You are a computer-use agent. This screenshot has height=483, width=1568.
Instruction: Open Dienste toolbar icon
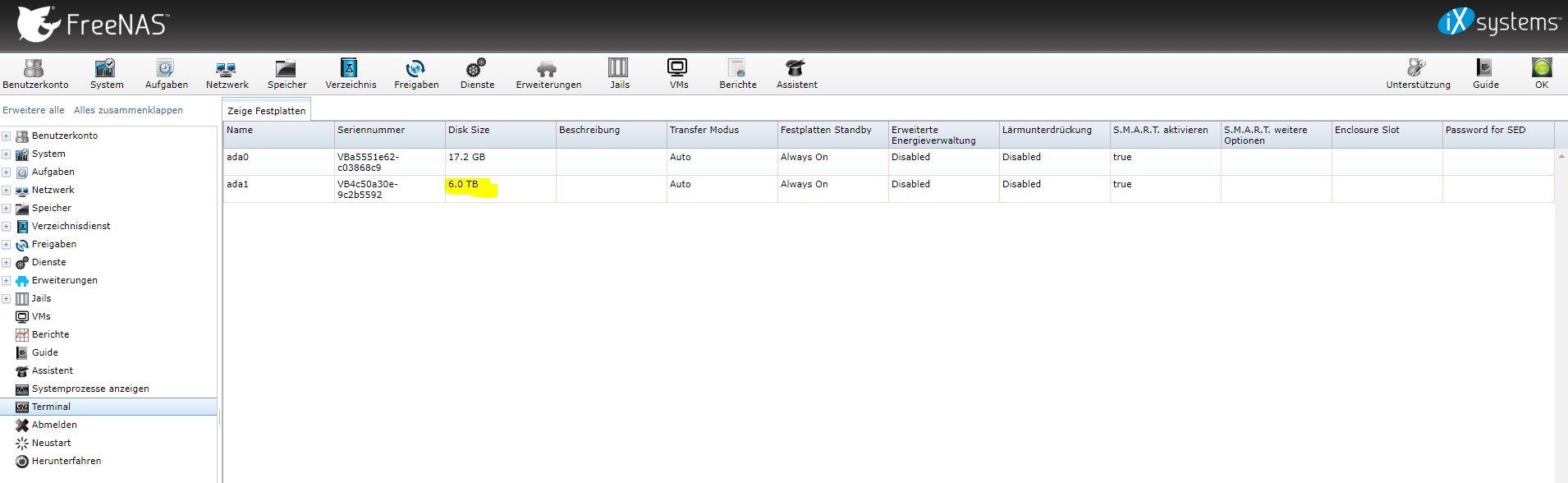pyautogui.click(x=477, y=74)
